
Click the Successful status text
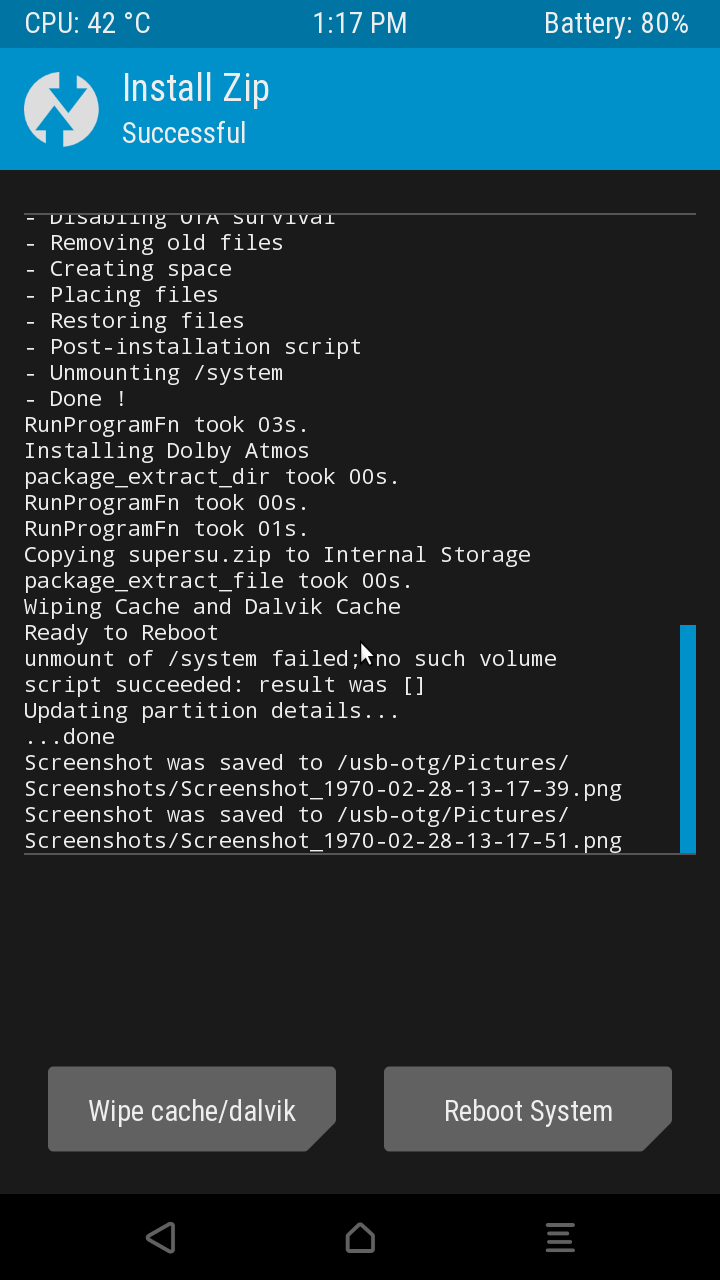click(184, 133)
